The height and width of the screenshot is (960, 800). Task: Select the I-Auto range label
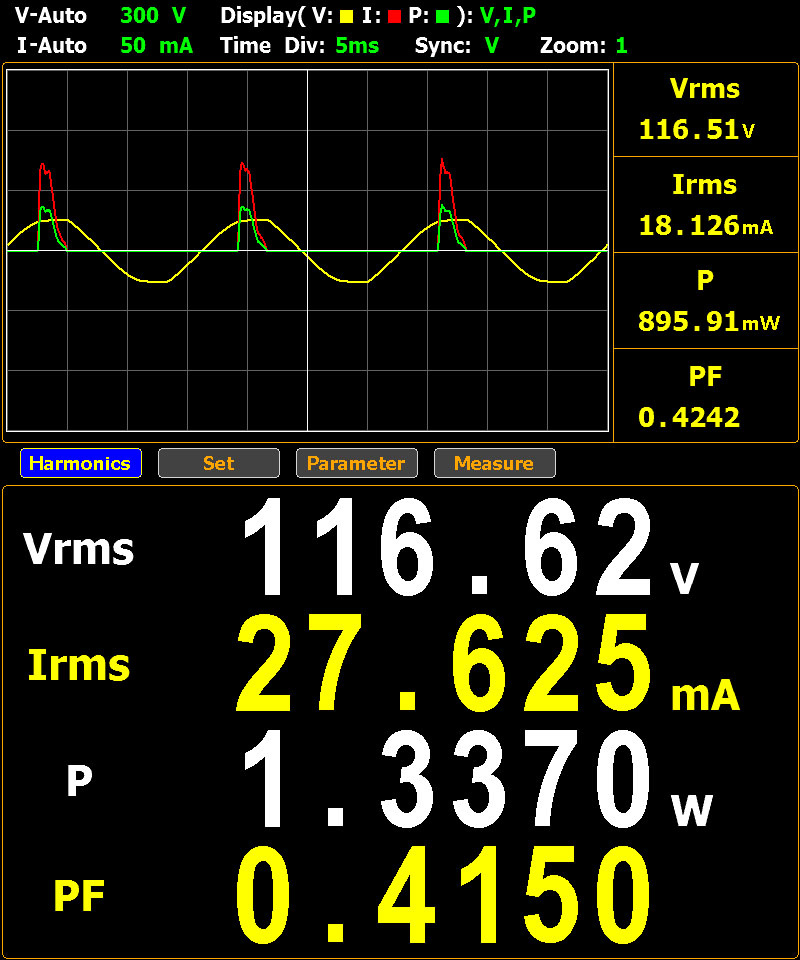(x=51, y=45)
